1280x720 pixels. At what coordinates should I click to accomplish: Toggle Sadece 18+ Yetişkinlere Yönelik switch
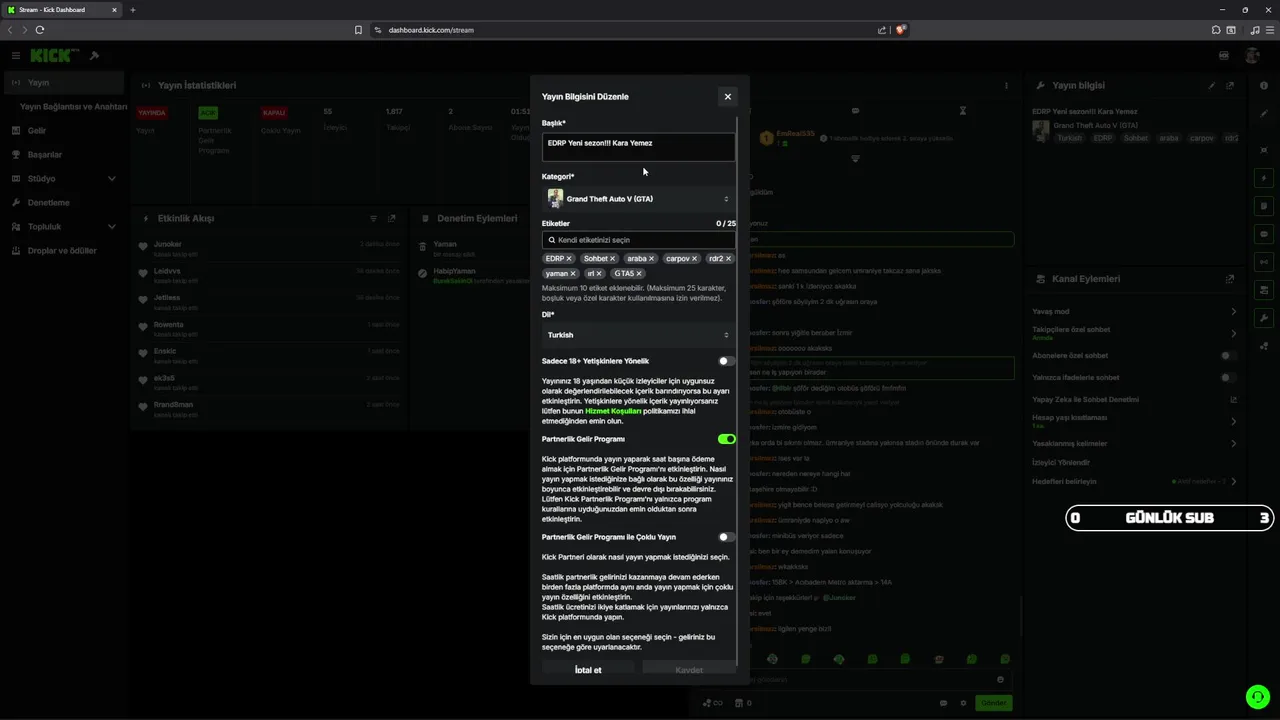[726, 361]
